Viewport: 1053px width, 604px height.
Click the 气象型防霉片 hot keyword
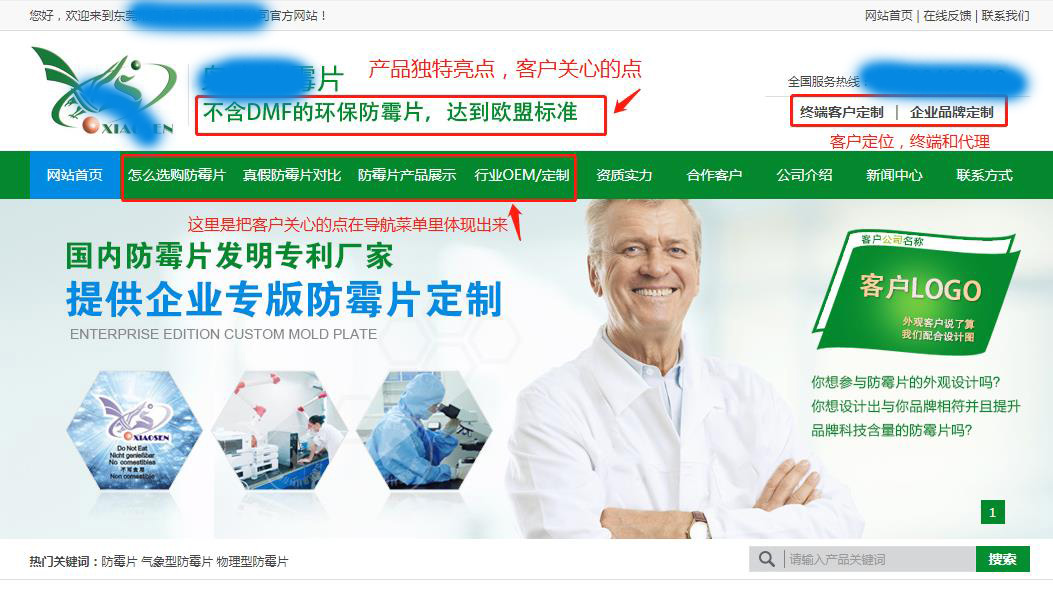click(177, 562)
